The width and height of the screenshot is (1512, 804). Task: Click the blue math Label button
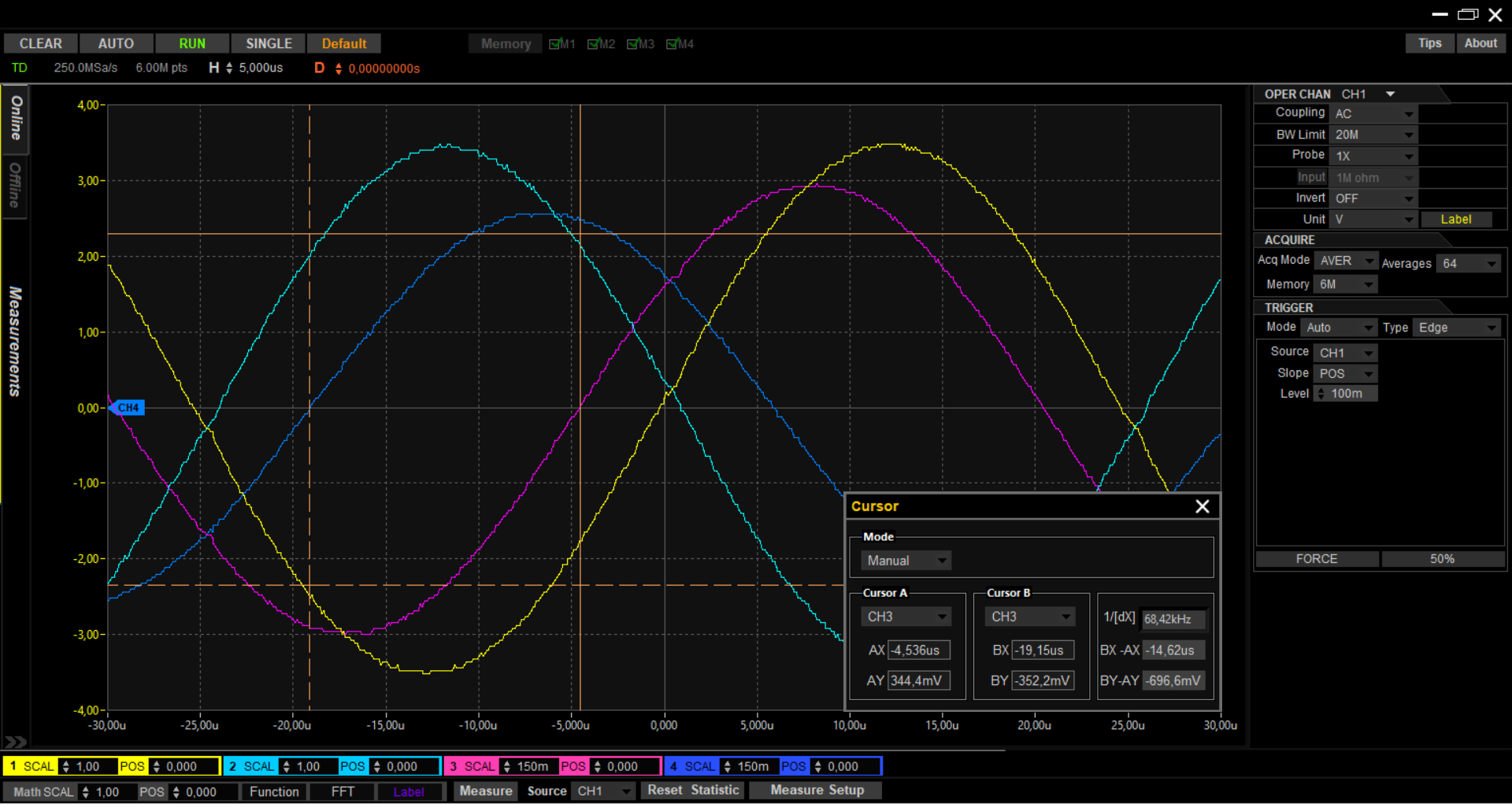tap(409, 792)
